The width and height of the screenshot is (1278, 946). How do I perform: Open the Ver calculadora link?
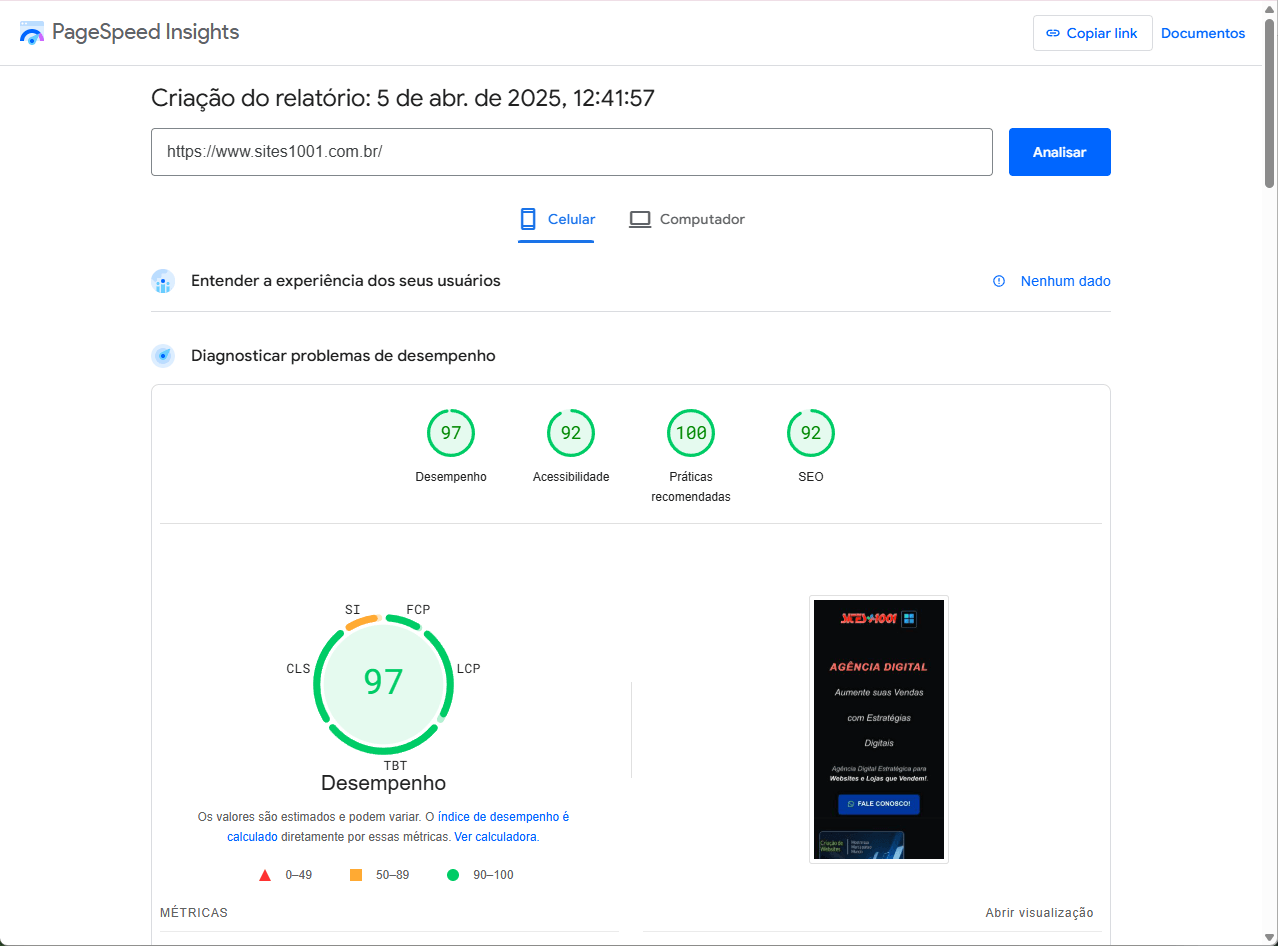point(495,837)
